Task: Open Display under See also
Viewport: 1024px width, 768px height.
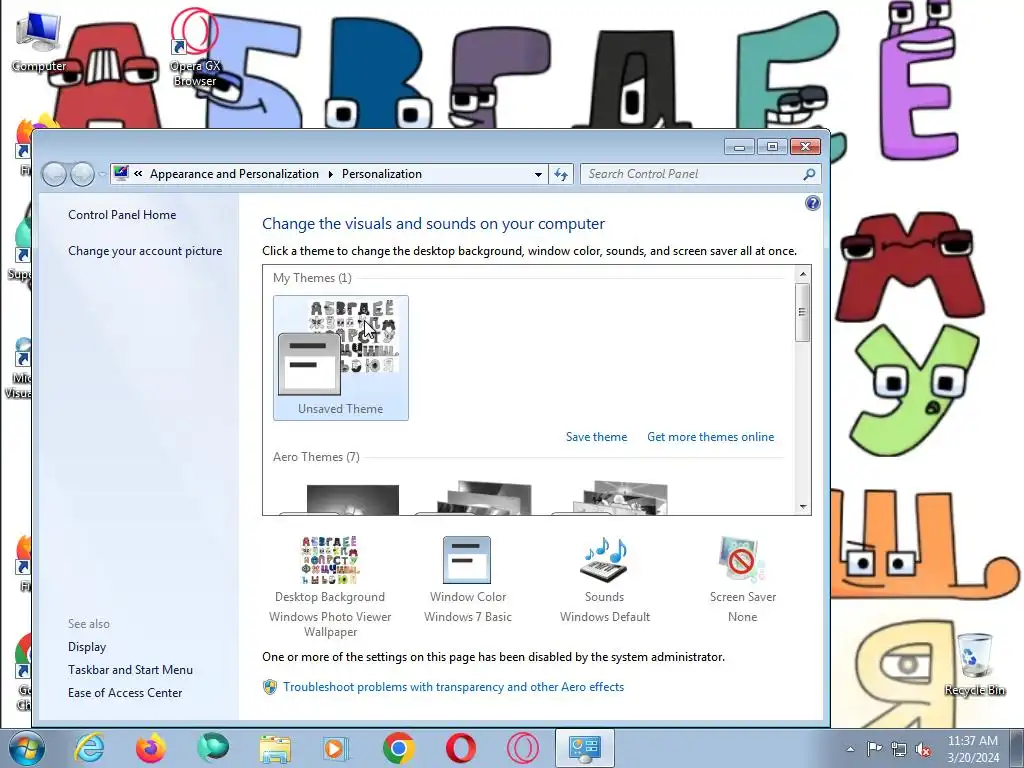Action: coord(87,647)
